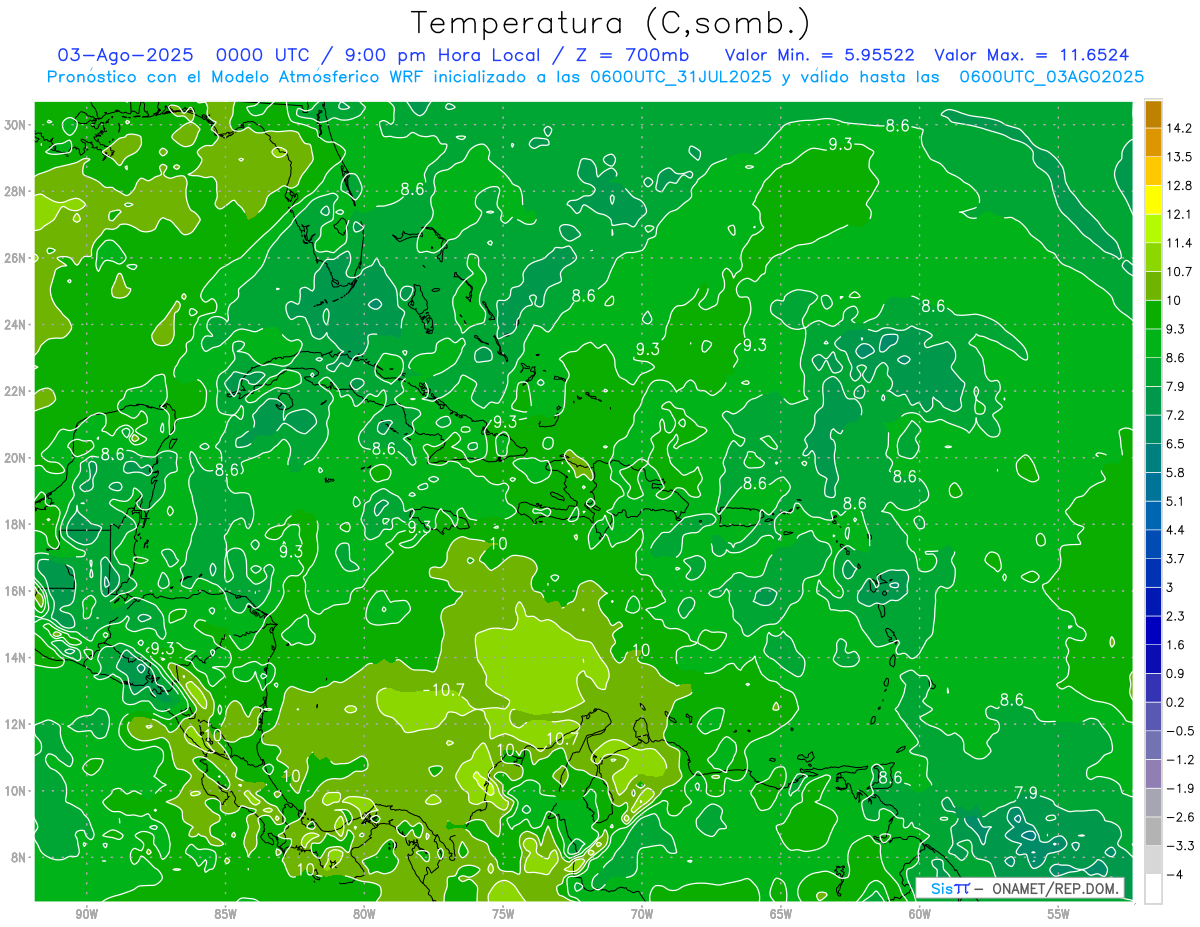Image resolution: width=1200 pixels, height=927 pixels.
Task: Click the 14.2 value on the color scale
Action: (1179, 128)
